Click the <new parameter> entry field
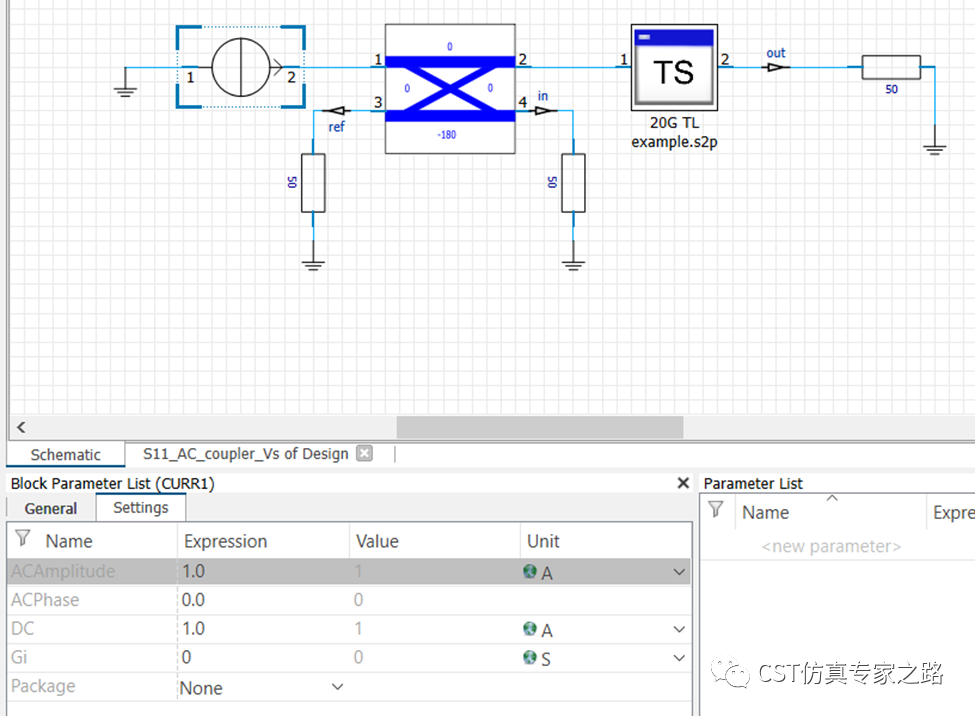 point(831,546)
